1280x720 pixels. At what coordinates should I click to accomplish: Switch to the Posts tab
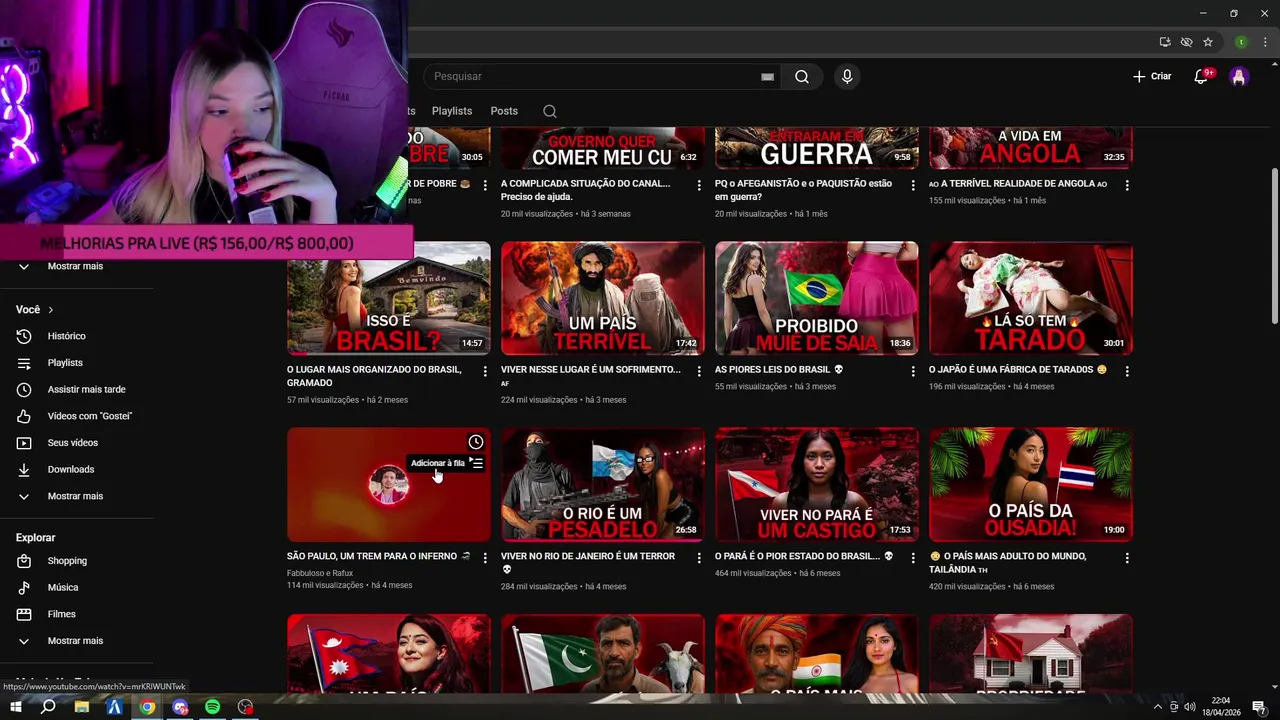coord(504,111)
